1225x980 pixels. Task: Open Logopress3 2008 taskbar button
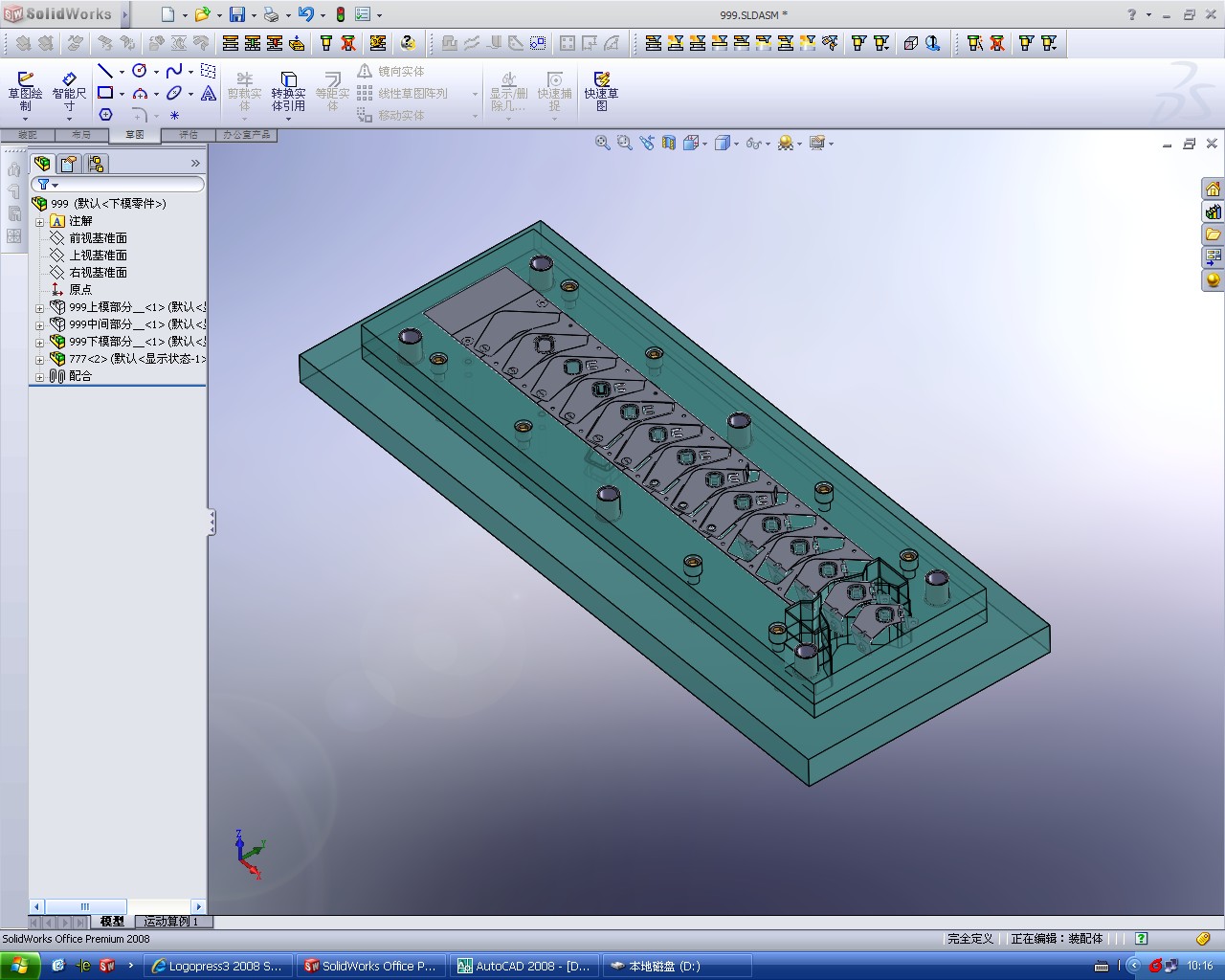[x=218, y=966]
